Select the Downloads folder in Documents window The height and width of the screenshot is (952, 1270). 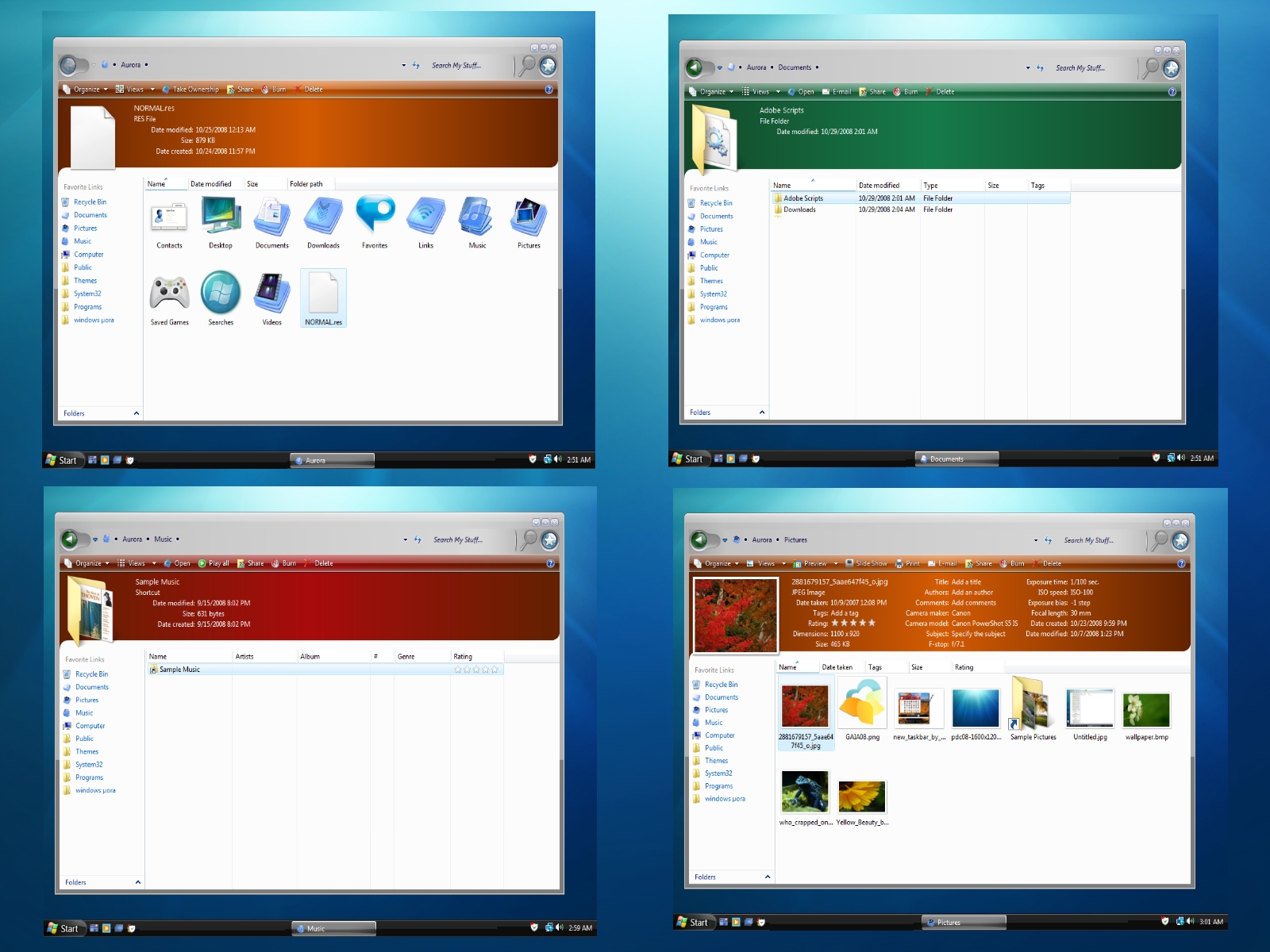point(802,209)
